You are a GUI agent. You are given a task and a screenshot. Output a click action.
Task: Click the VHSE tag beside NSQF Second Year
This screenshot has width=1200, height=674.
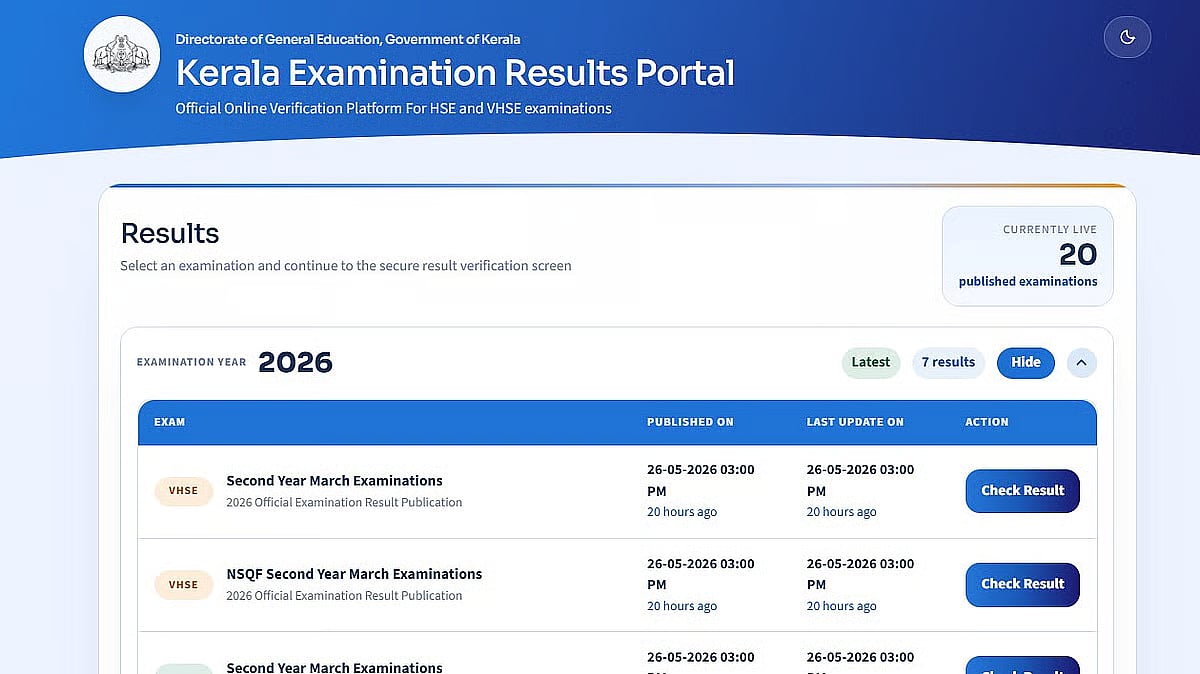(183, 585)
